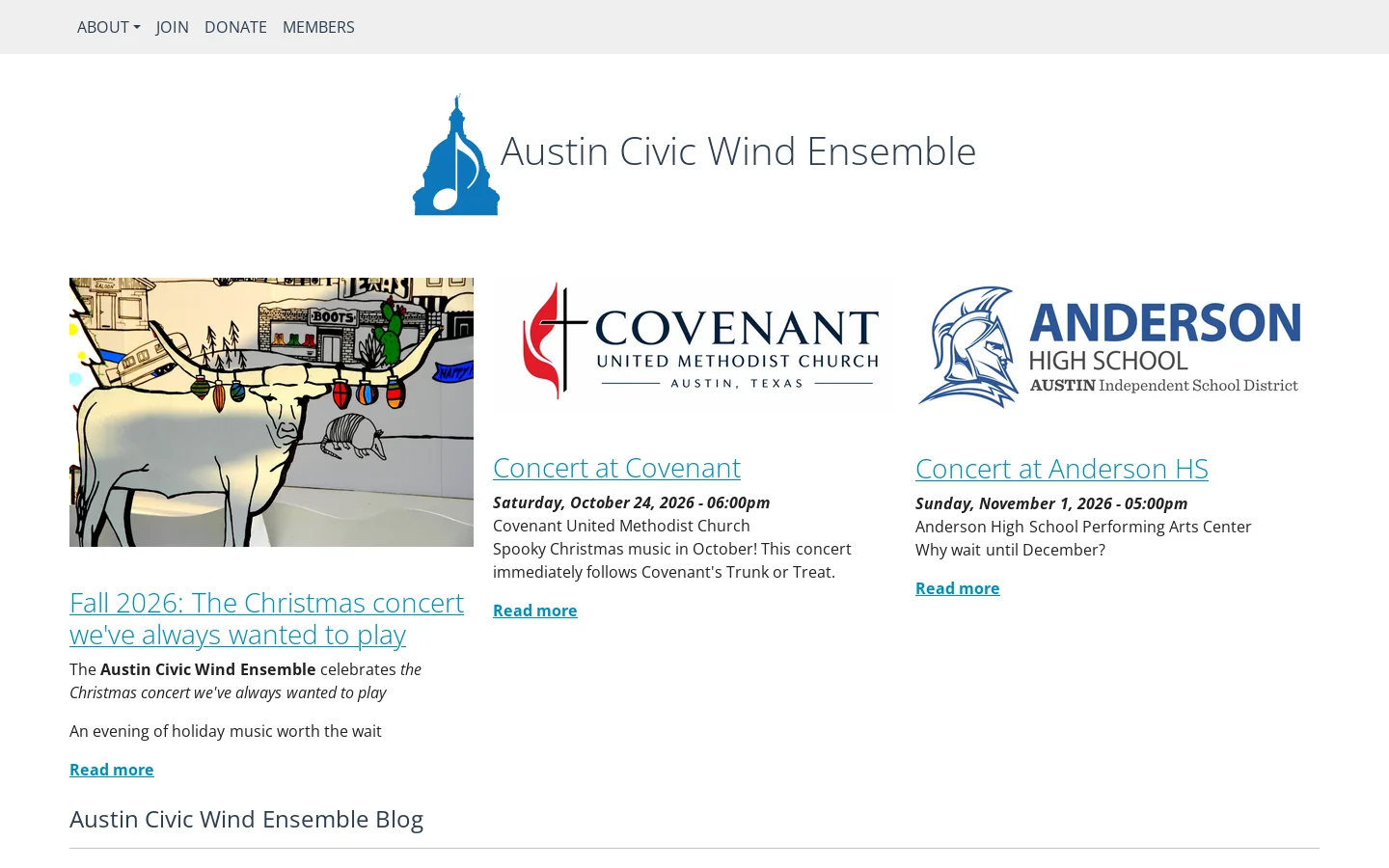Viewport: 1389px width, 868px height.
Task: Click the Covenant United Methodist Church venue text
Action: 621,526
